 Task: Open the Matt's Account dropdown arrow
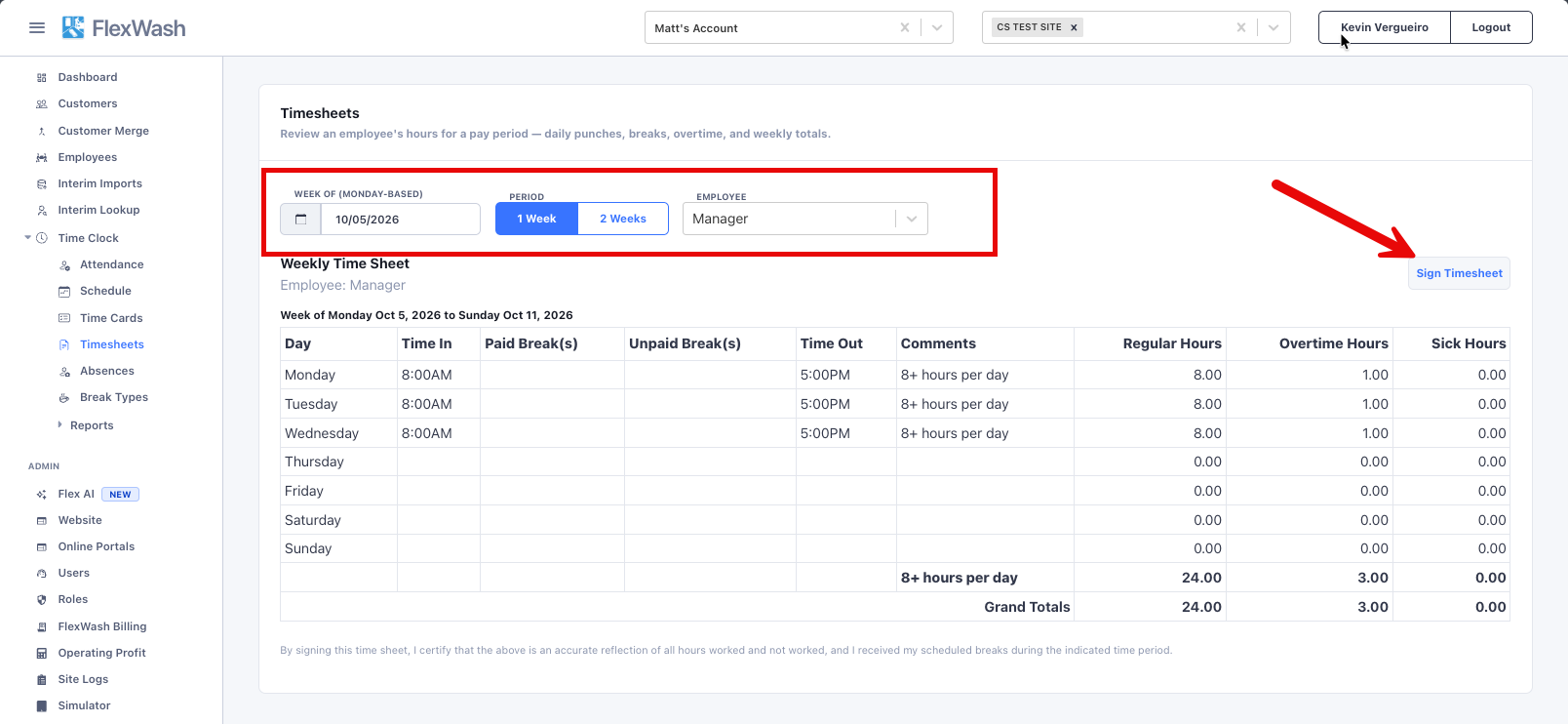[x=937, y=27]
